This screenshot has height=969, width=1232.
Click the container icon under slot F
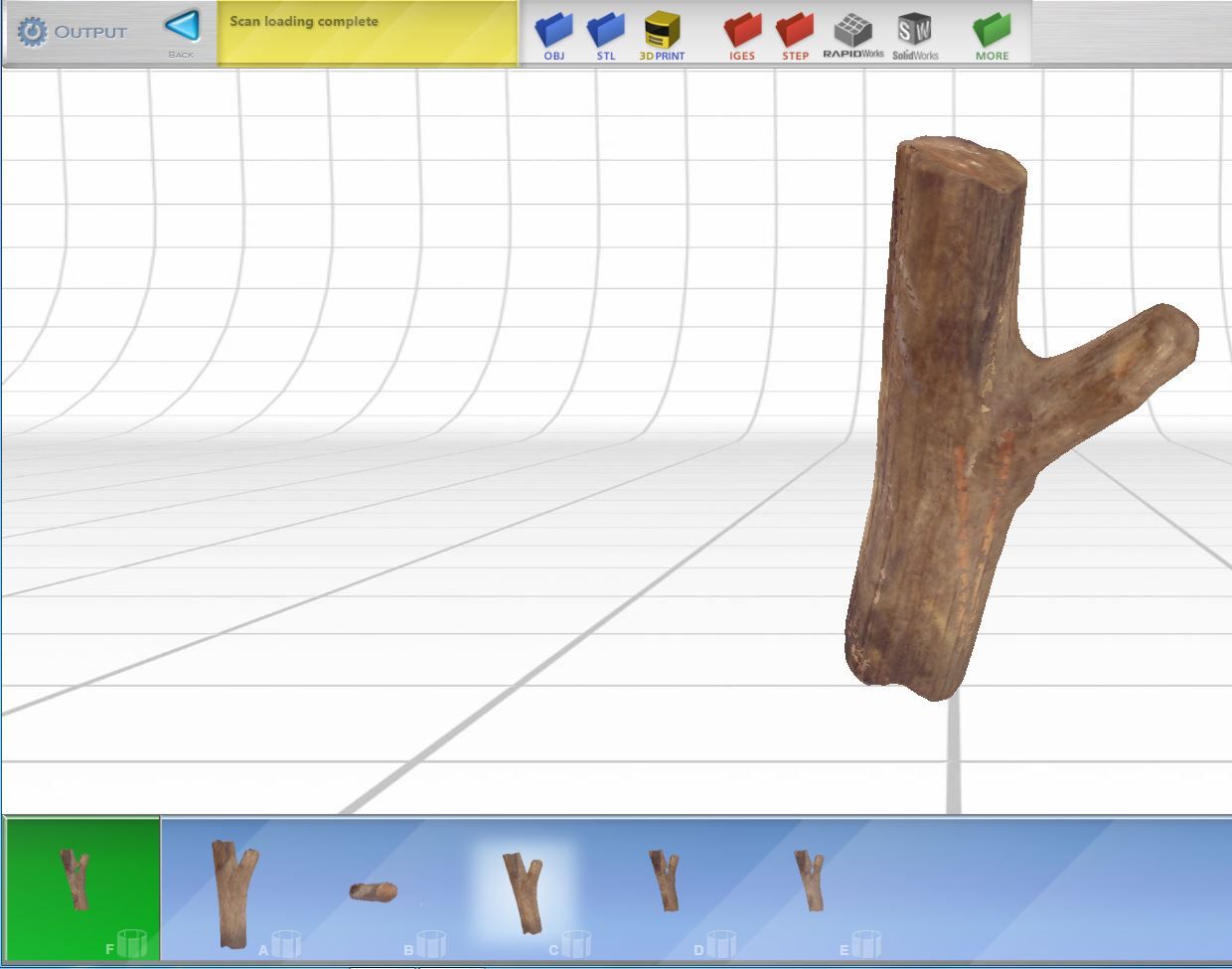130,944
